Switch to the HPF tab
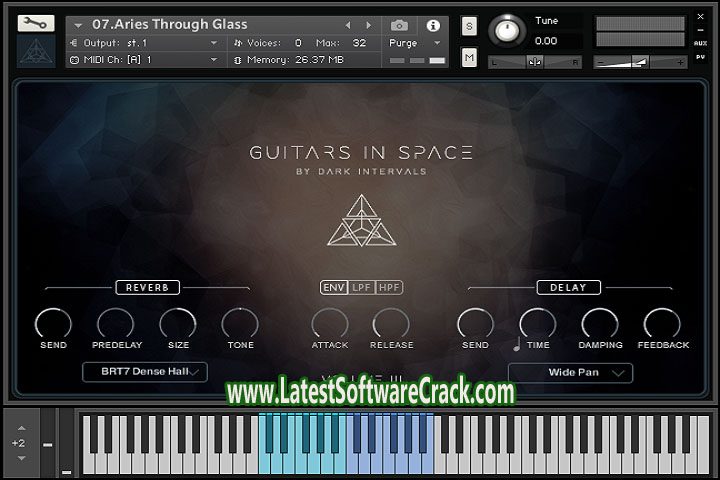Viewport: 720px width, 480px height. click(x=389, y=288)
